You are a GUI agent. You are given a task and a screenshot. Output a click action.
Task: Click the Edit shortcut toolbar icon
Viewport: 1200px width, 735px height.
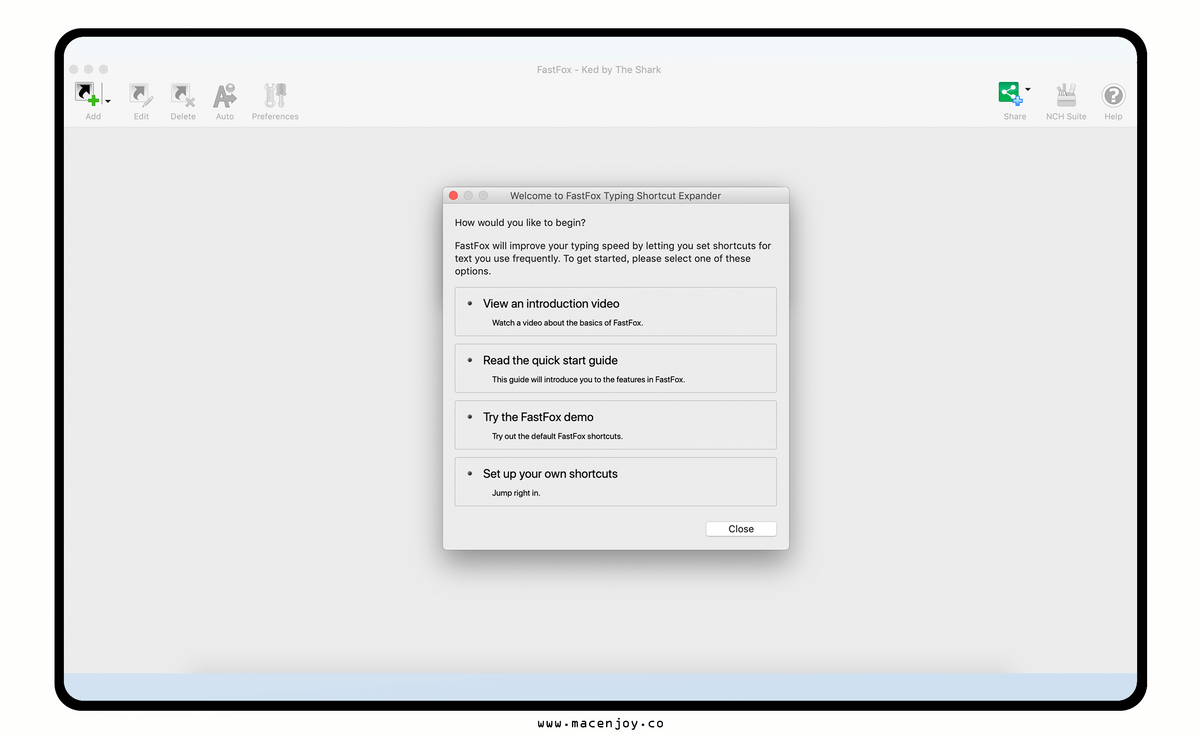[x=141, y=95]
